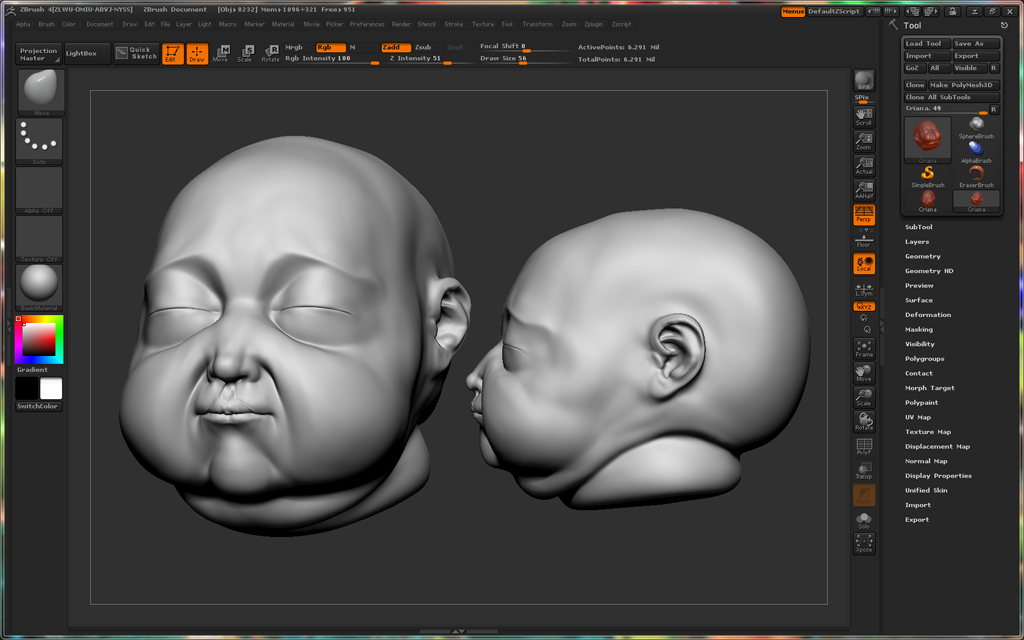The image size is (1024, 640).
Task: Expand the Displacement Map subpalette
Action: [x=937, y=447]
